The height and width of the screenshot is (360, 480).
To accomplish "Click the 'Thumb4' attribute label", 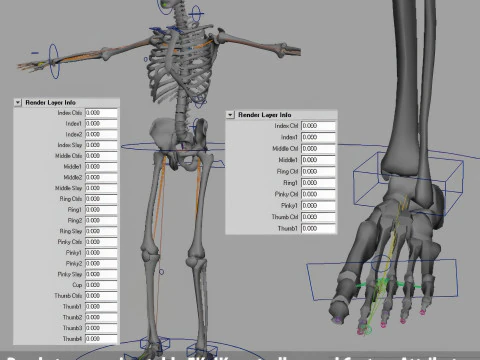I will pos(72,339).
